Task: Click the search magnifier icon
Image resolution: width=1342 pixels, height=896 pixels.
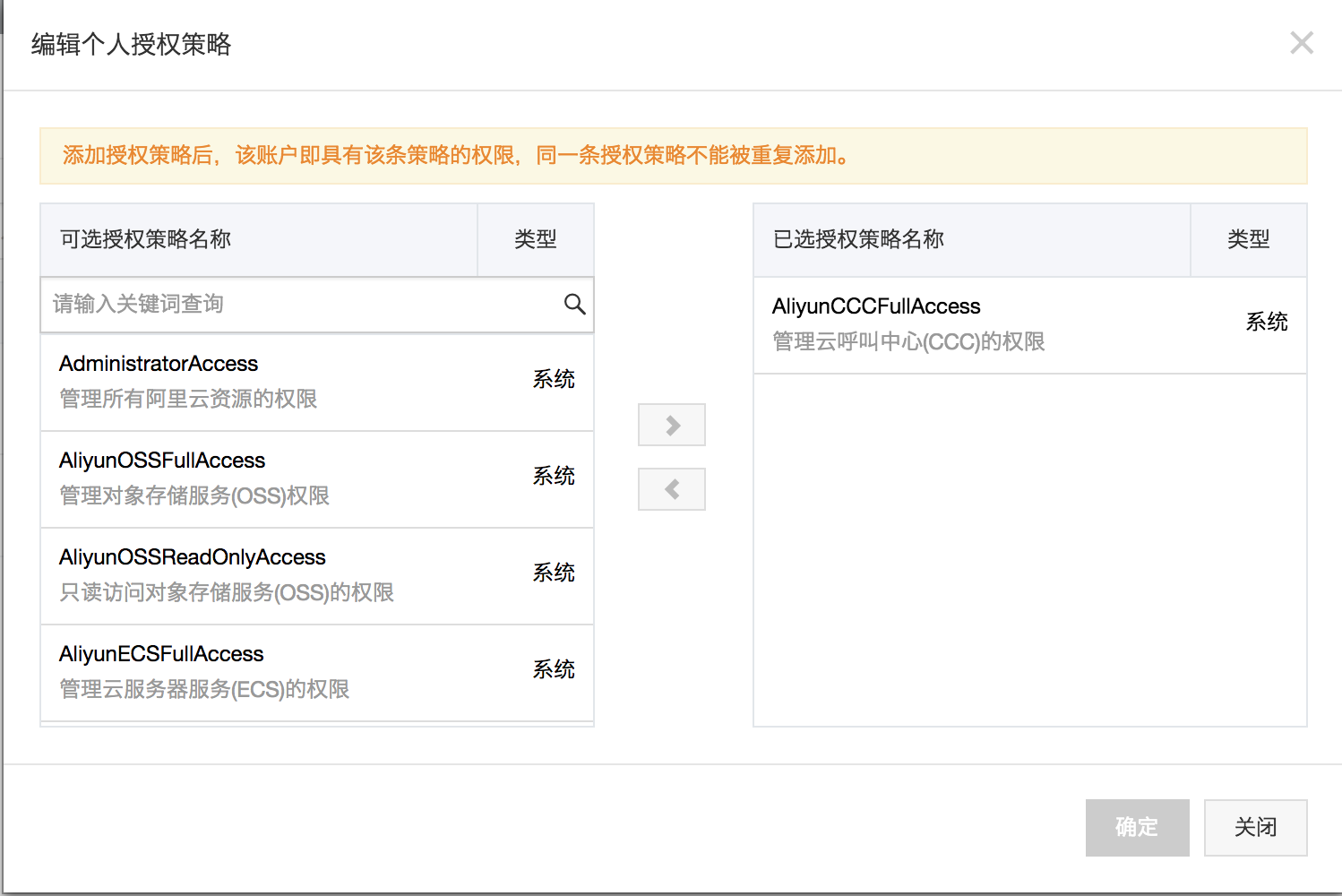Action: tap(575, 304)
